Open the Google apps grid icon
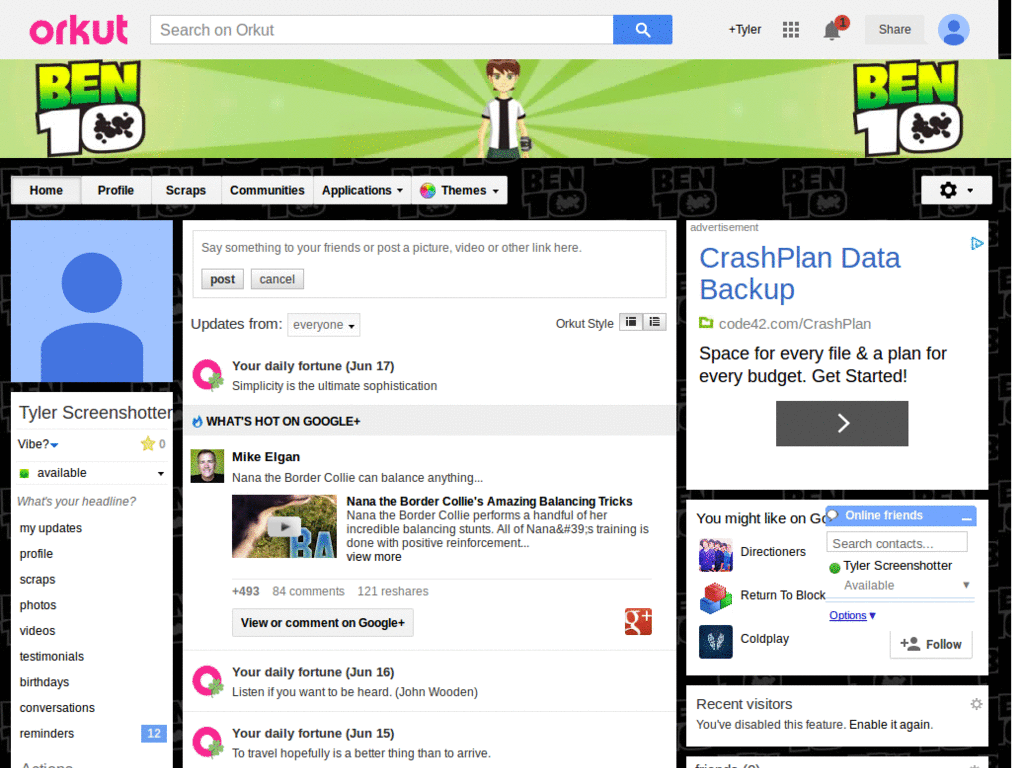This screenshot has height=768, width=1024. point(791,30)
